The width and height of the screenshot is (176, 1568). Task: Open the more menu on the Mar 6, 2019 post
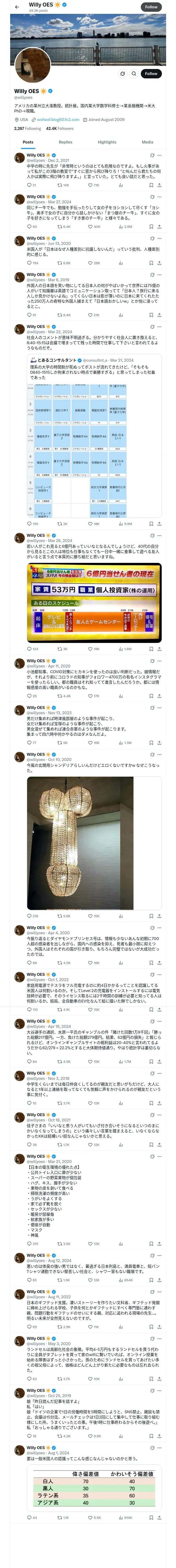[x=160, y=274]
